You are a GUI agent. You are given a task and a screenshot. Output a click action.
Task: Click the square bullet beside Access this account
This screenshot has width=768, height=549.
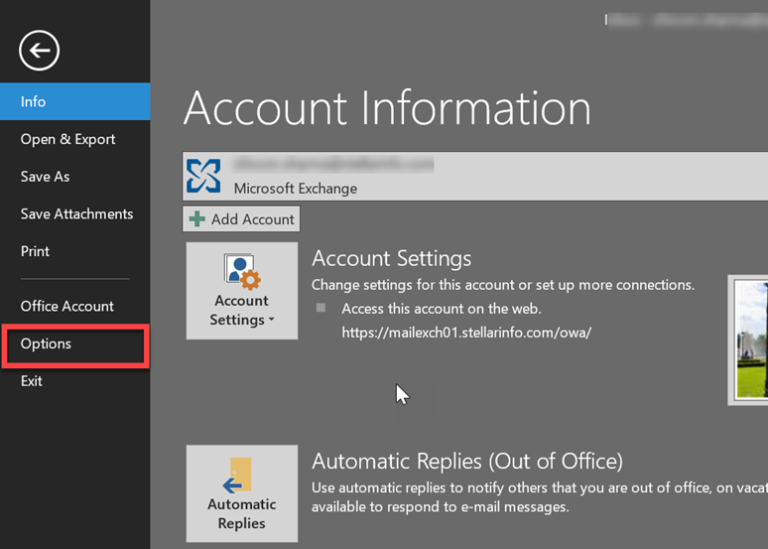pyautogui.click(x=321, y=308)
